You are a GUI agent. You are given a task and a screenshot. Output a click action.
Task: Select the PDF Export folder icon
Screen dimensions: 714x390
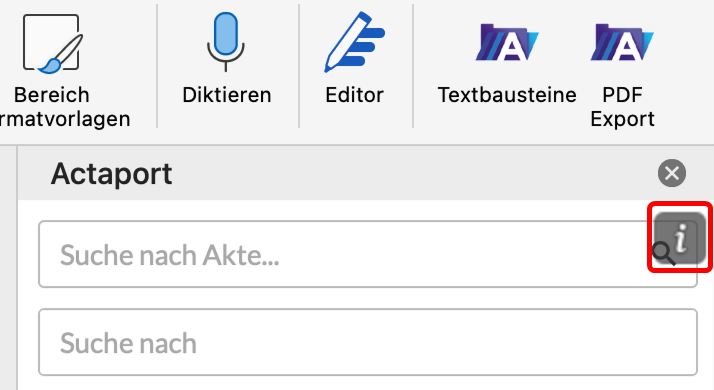(622, 42)
